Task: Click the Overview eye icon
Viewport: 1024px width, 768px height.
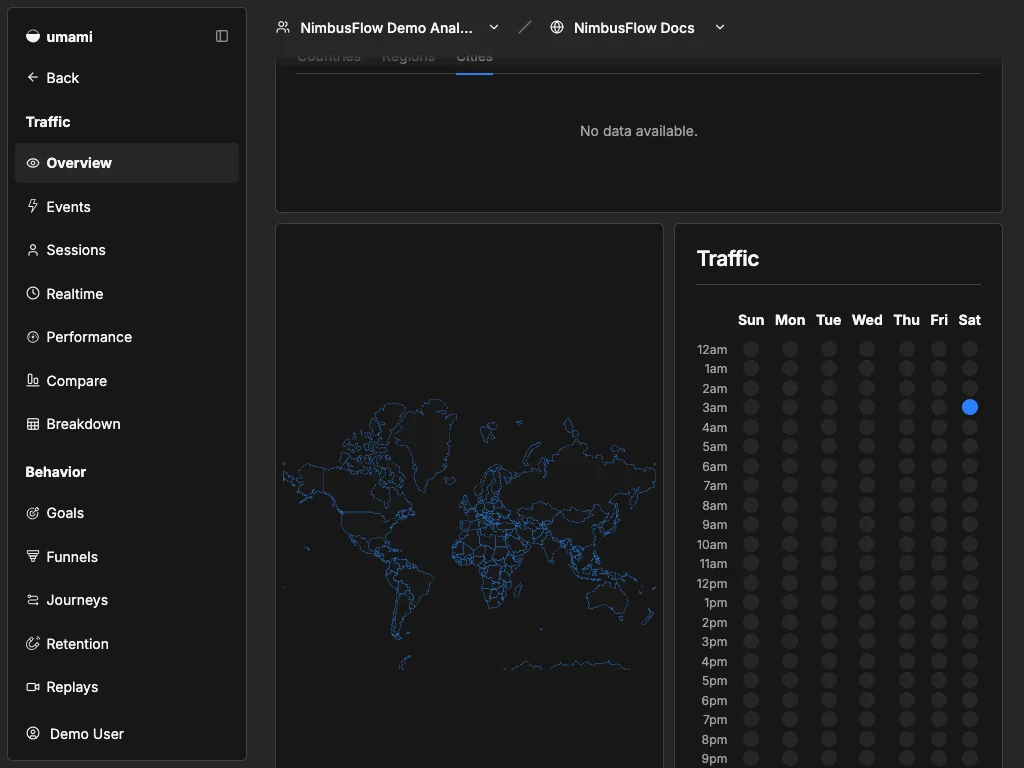Action: point(33,163)
